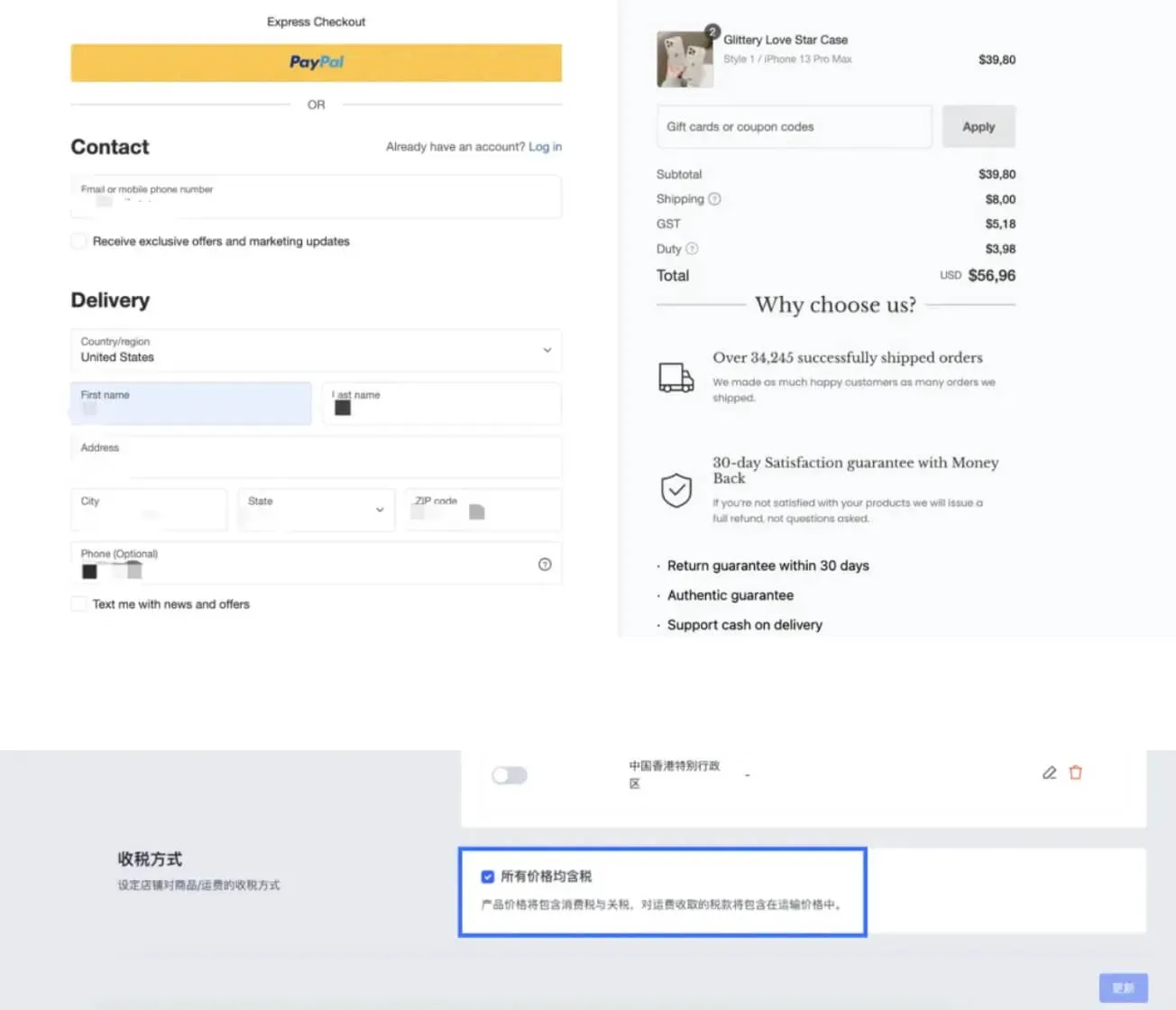Screen dimensions: 1176x1010
Task: Click the blue 更新 update button
Action: pos(1123,987)
